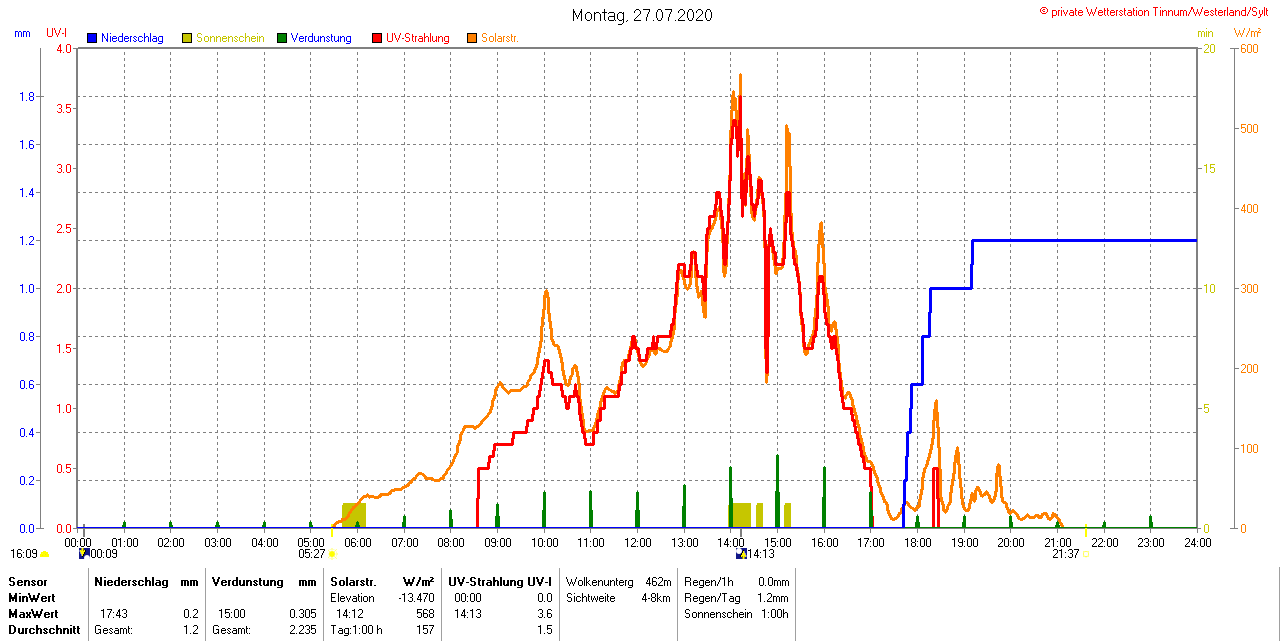Click the Sensor header in data table
The height and width of the screenshot is (641, 1280).
(28, 581)
